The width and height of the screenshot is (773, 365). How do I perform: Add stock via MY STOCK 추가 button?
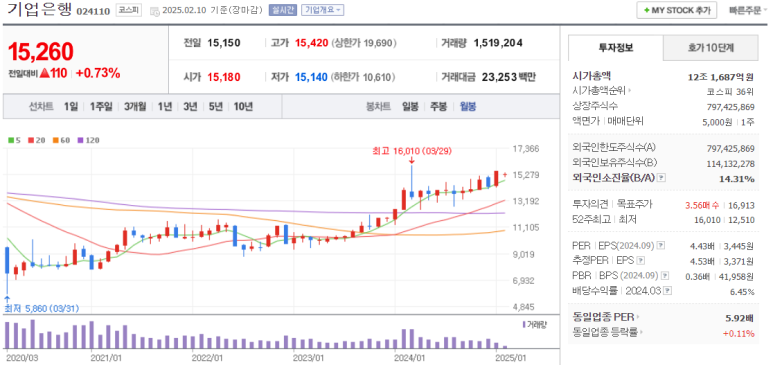676,10
